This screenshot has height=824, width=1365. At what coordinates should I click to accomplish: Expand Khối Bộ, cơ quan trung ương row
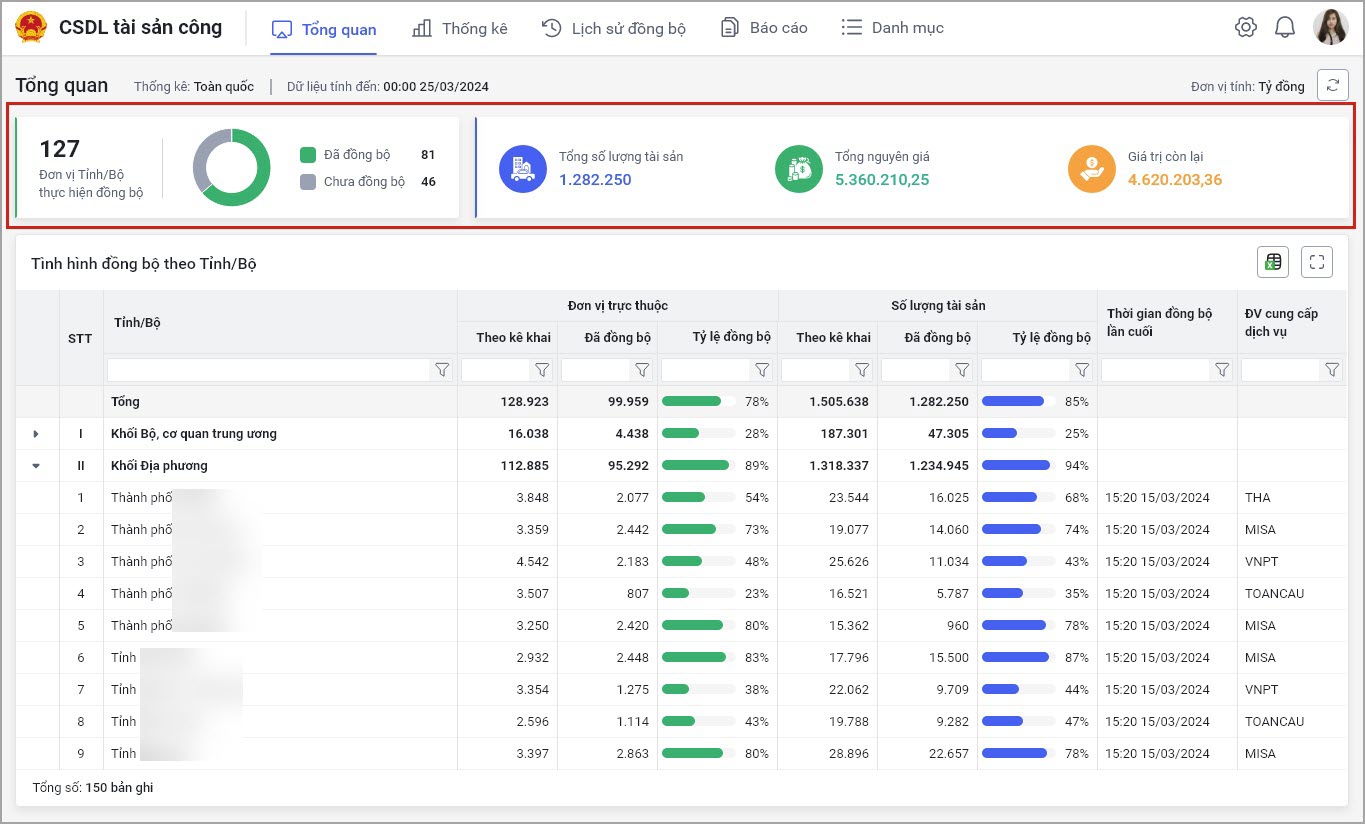(37, 434)
